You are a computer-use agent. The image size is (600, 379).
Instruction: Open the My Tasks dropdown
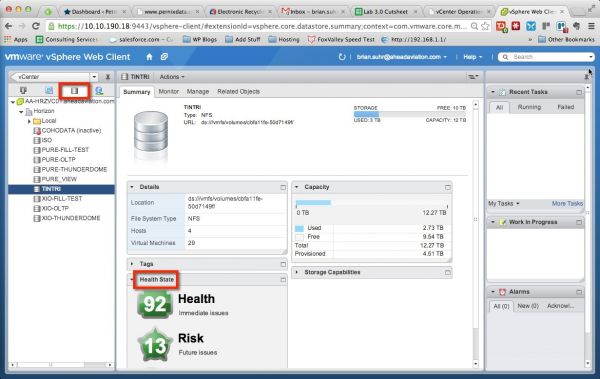point(504,204)
